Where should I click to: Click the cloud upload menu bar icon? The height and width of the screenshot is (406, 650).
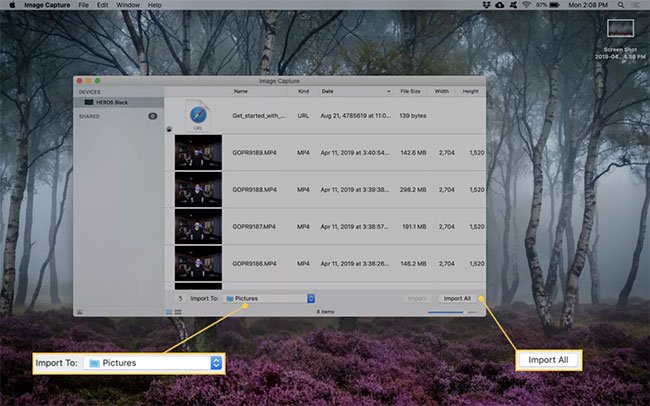pos(500,5)
